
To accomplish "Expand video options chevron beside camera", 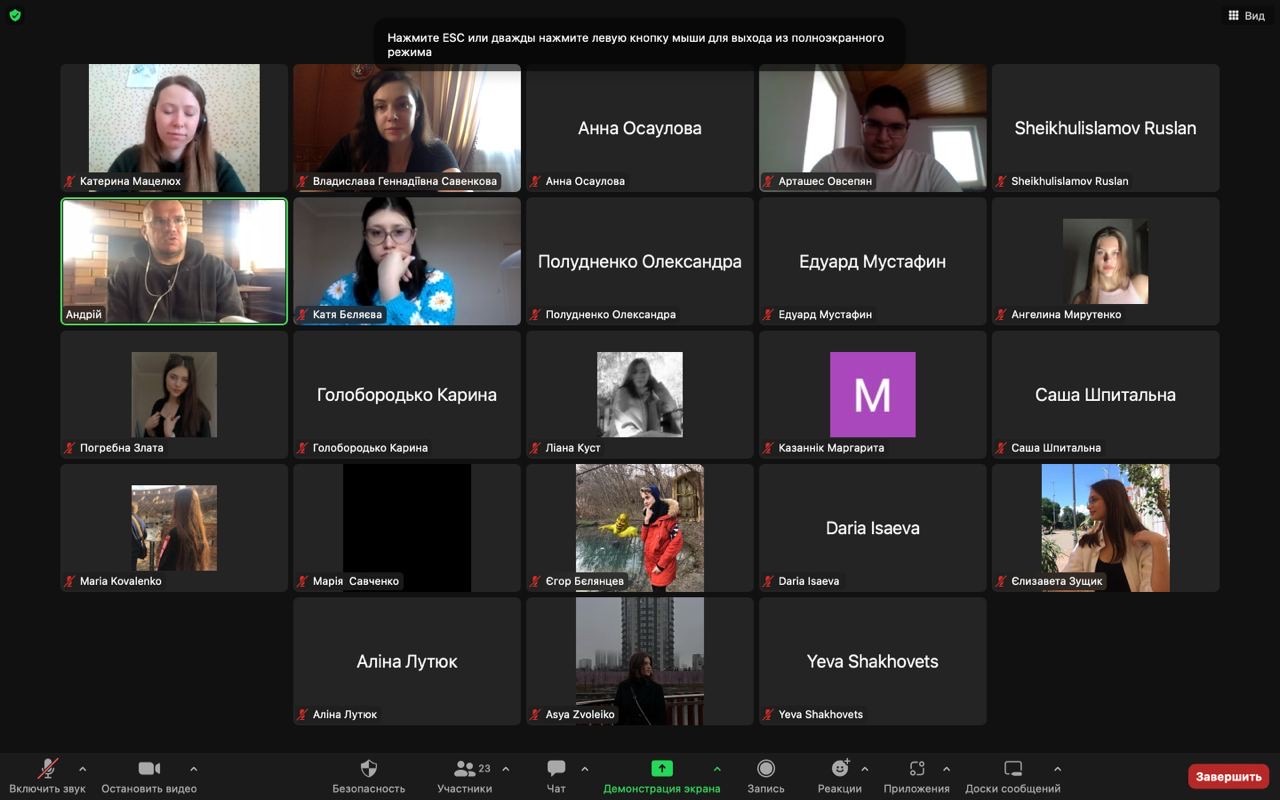I will coord(193,769).
